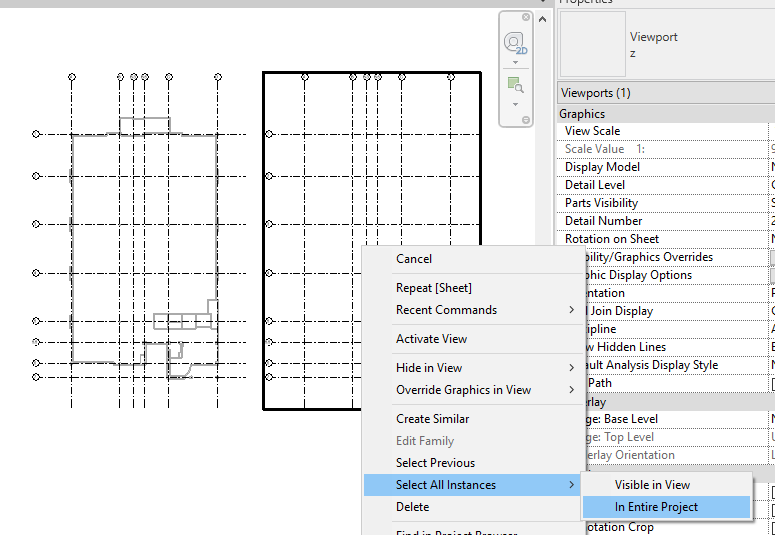Open navigation bar customize menu at bottom
The image size is (775, 535).
[526, 120]
